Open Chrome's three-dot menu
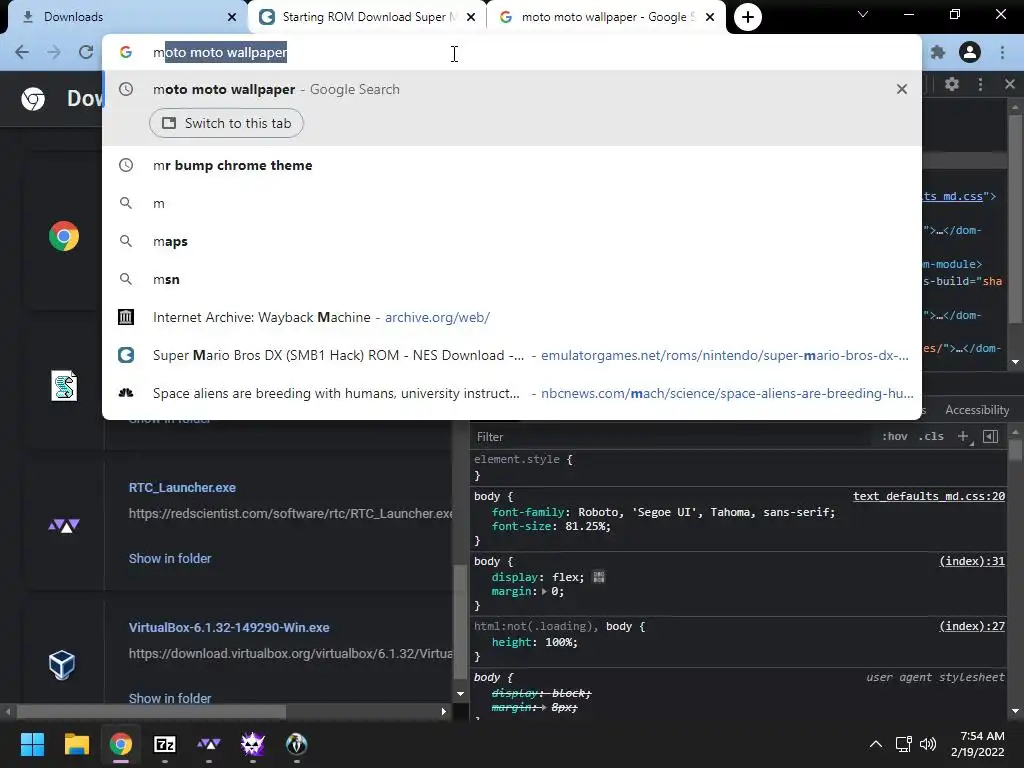The width and height of the screenshot is (1024, 768). coord(1002,52)
